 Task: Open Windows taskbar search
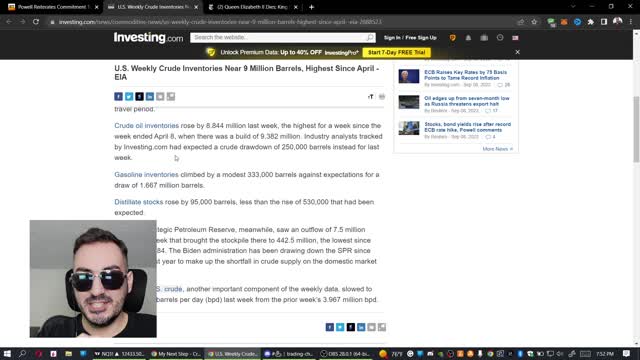coord(22,354)
